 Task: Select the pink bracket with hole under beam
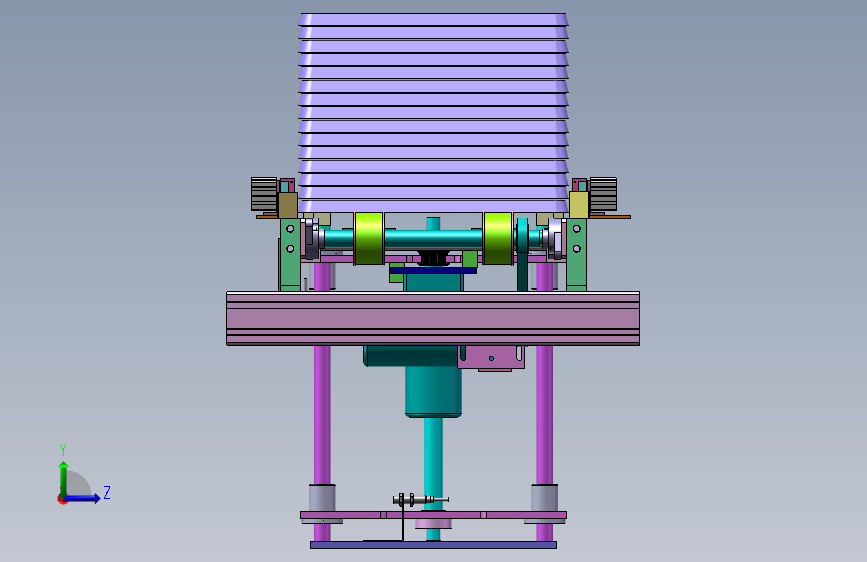coord(492,358)
